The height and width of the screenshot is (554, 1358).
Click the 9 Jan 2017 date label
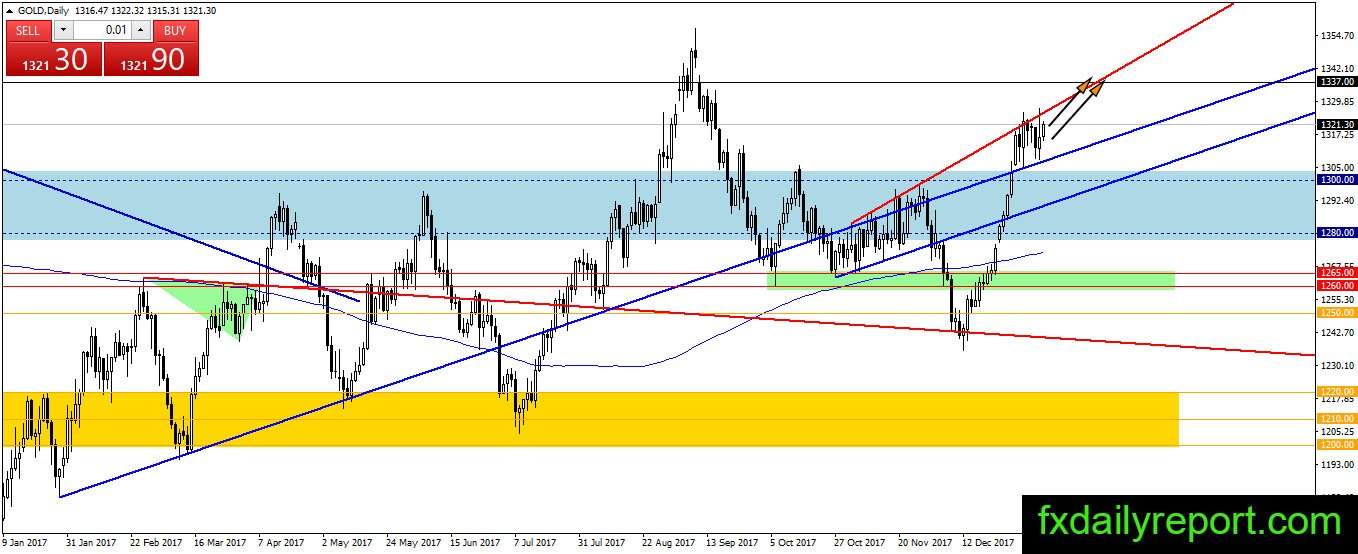25,543
